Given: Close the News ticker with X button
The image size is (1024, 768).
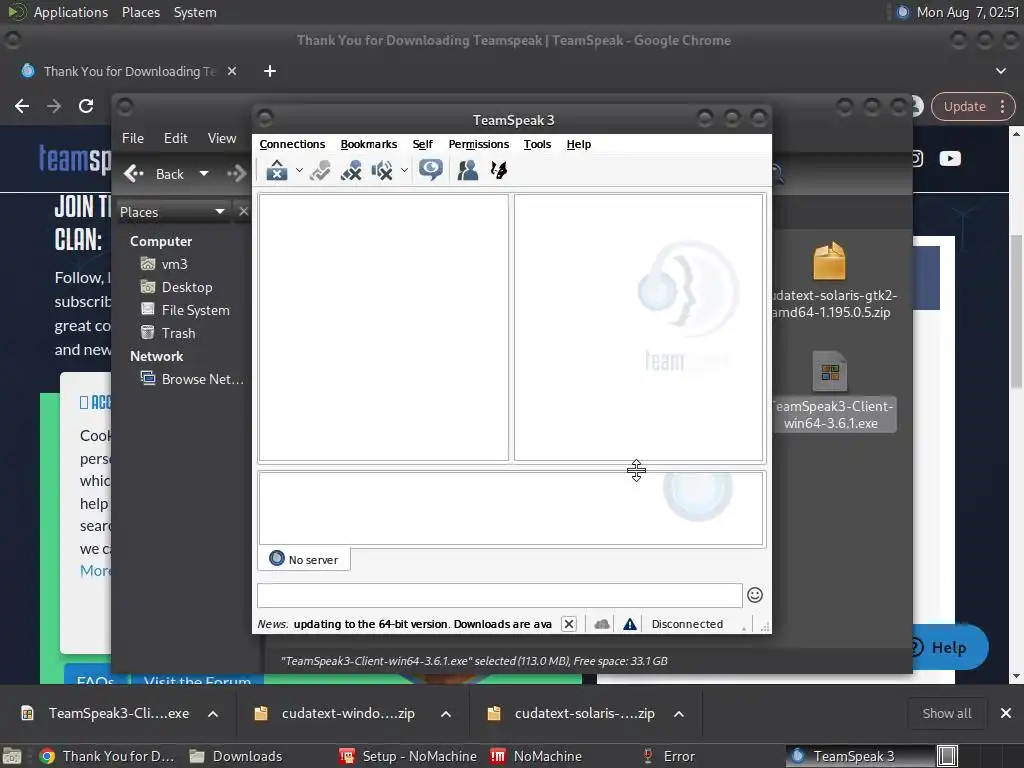Looking at the screenshot, I should pos(569,624).
